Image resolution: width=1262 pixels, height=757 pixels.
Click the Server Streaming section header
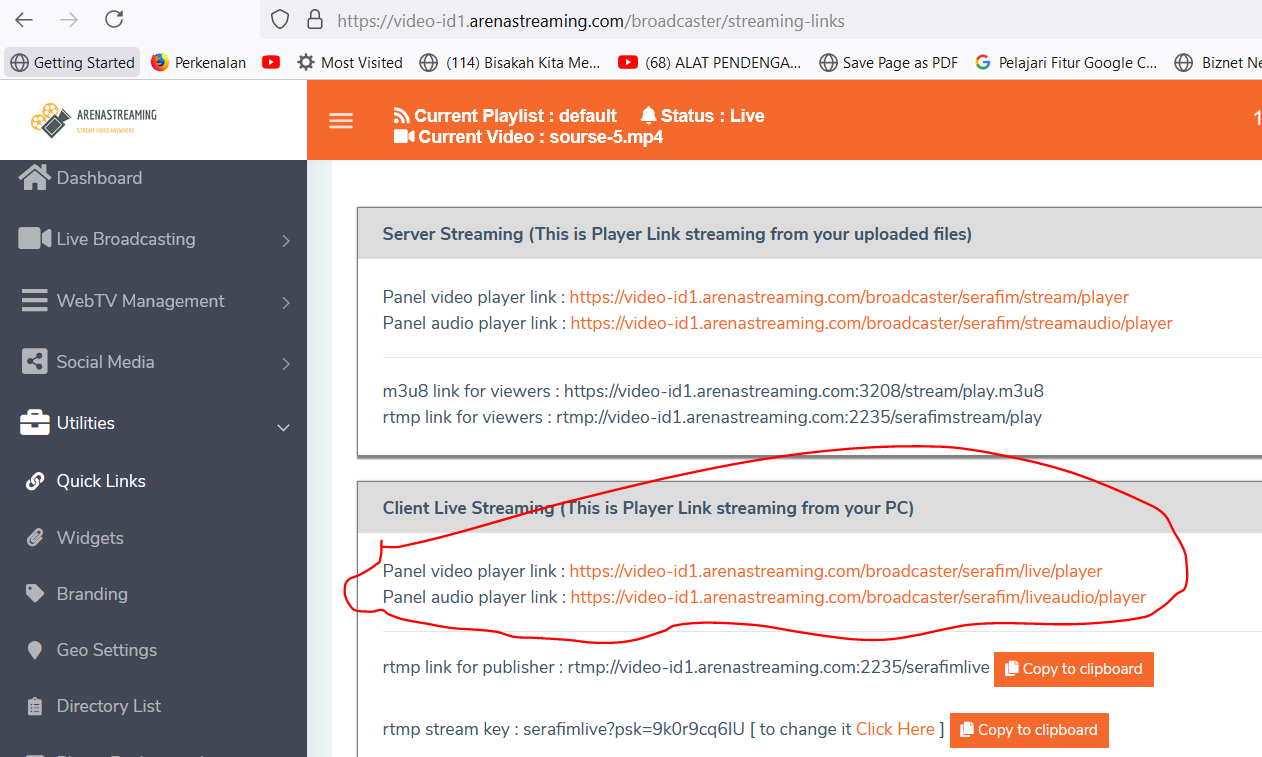pyautogui.click(x=810, y=234)
